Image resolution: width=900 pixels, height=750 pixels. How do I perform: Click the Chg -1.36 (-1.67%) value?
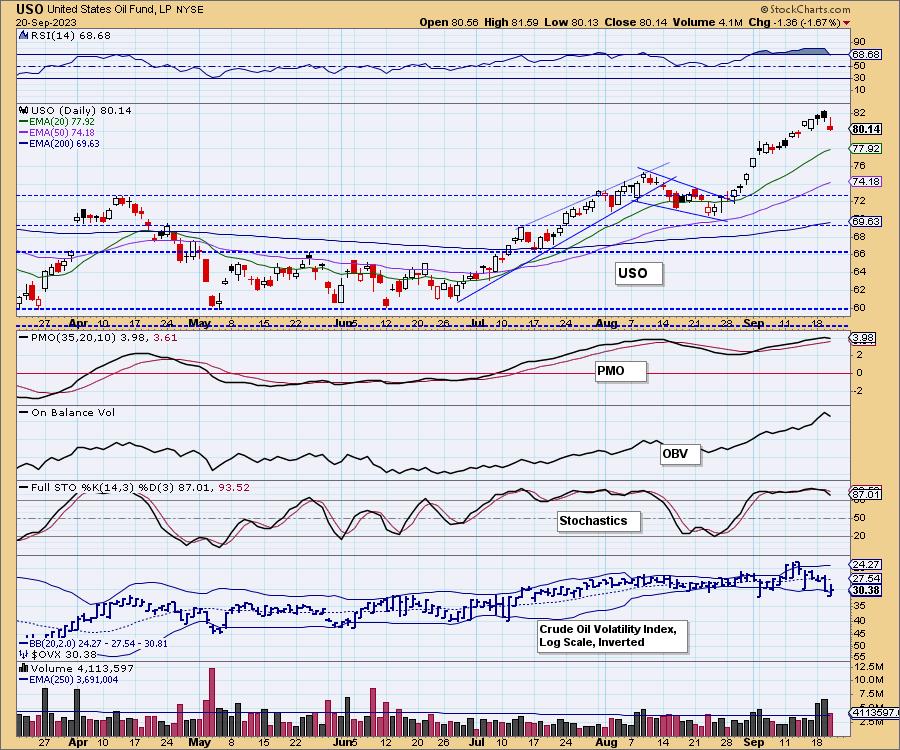794,22
